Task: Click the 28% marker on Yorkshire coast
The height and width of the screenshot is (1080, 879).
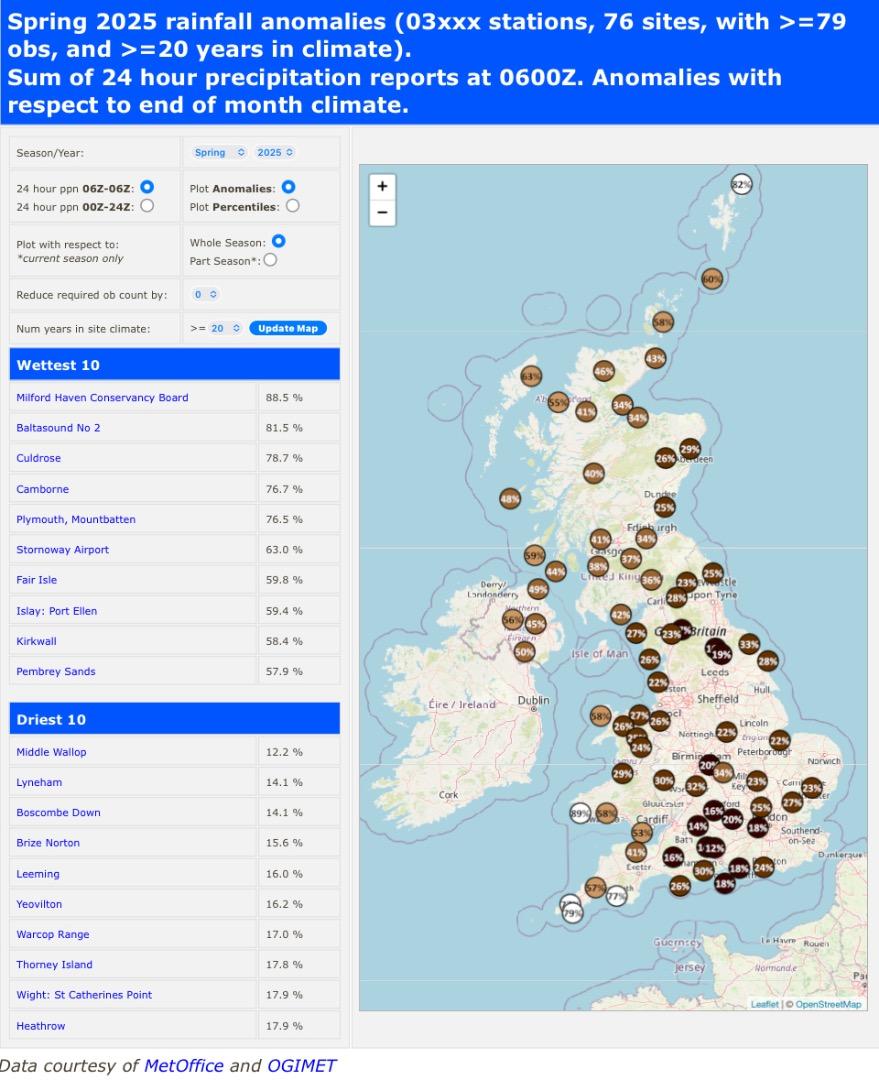Action: tap(767, 661)
